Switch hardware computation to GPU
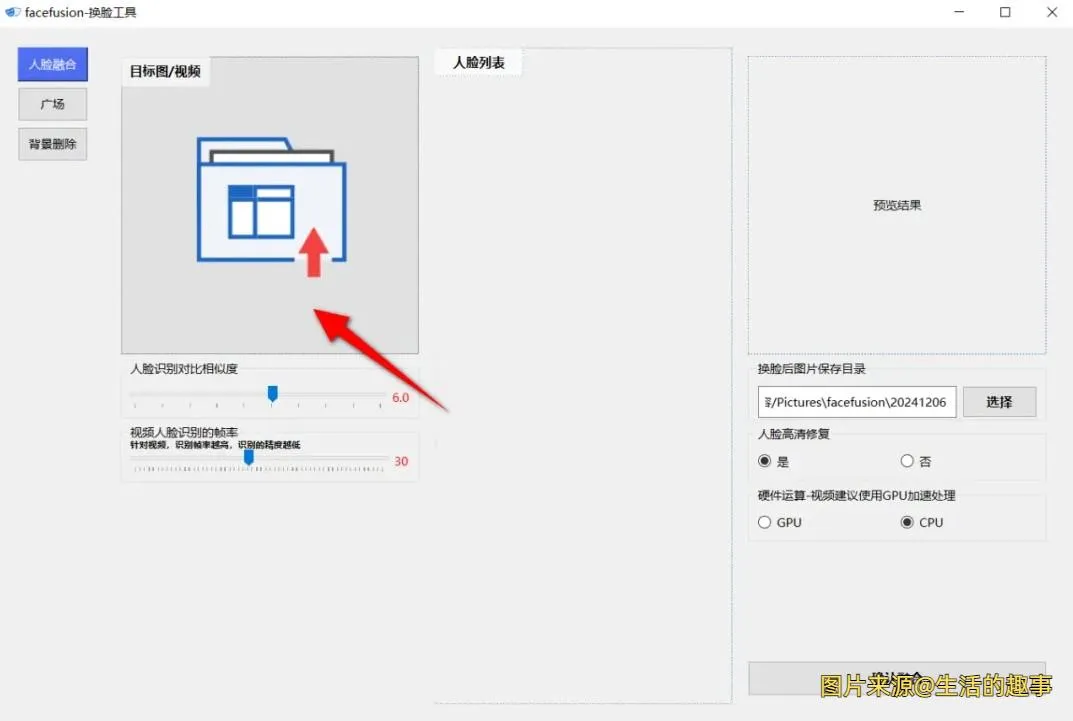 [764, 521]
